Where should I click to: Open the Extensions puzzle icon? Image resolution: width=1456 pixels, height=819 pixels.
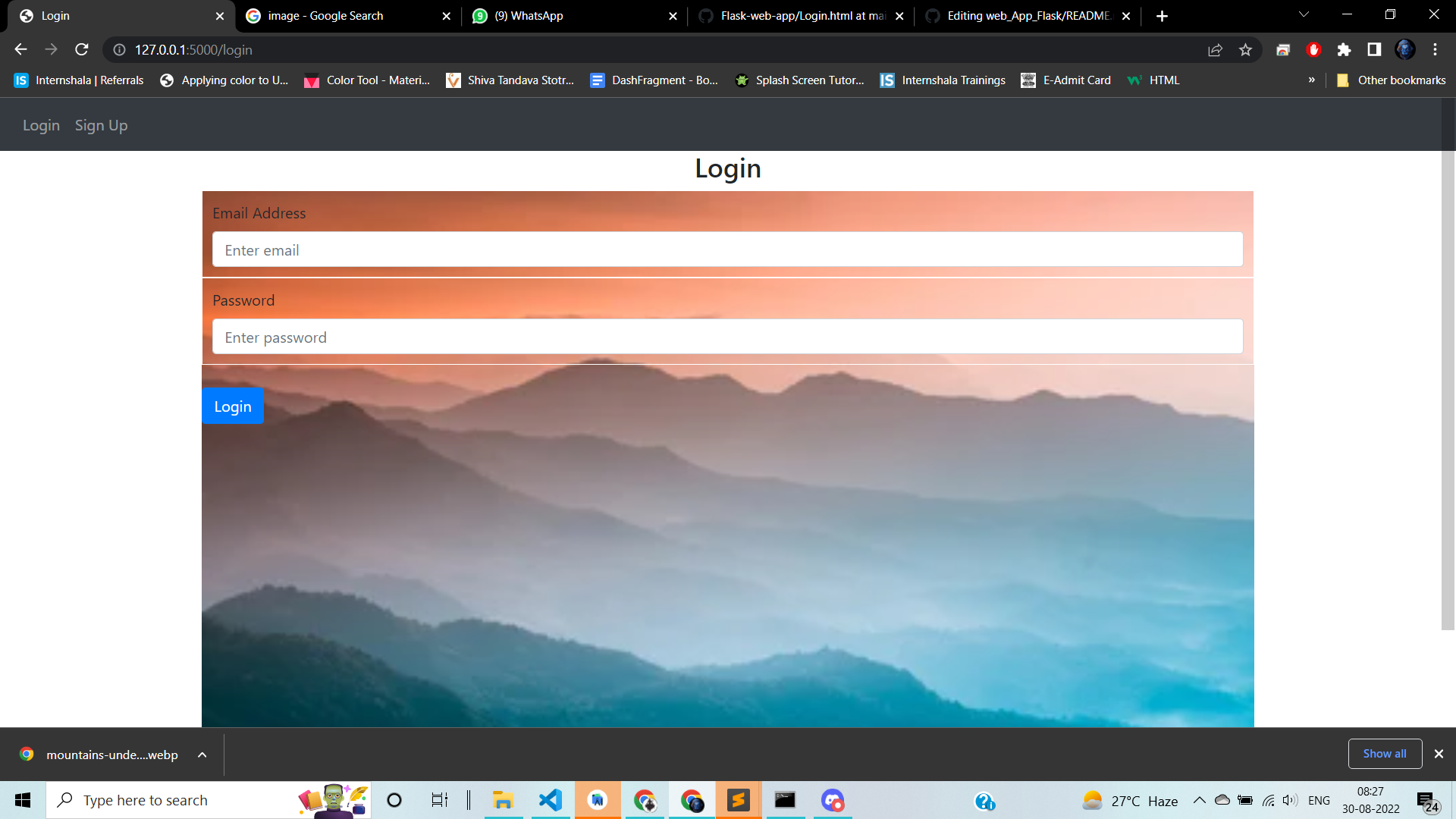coord(1344,49)
